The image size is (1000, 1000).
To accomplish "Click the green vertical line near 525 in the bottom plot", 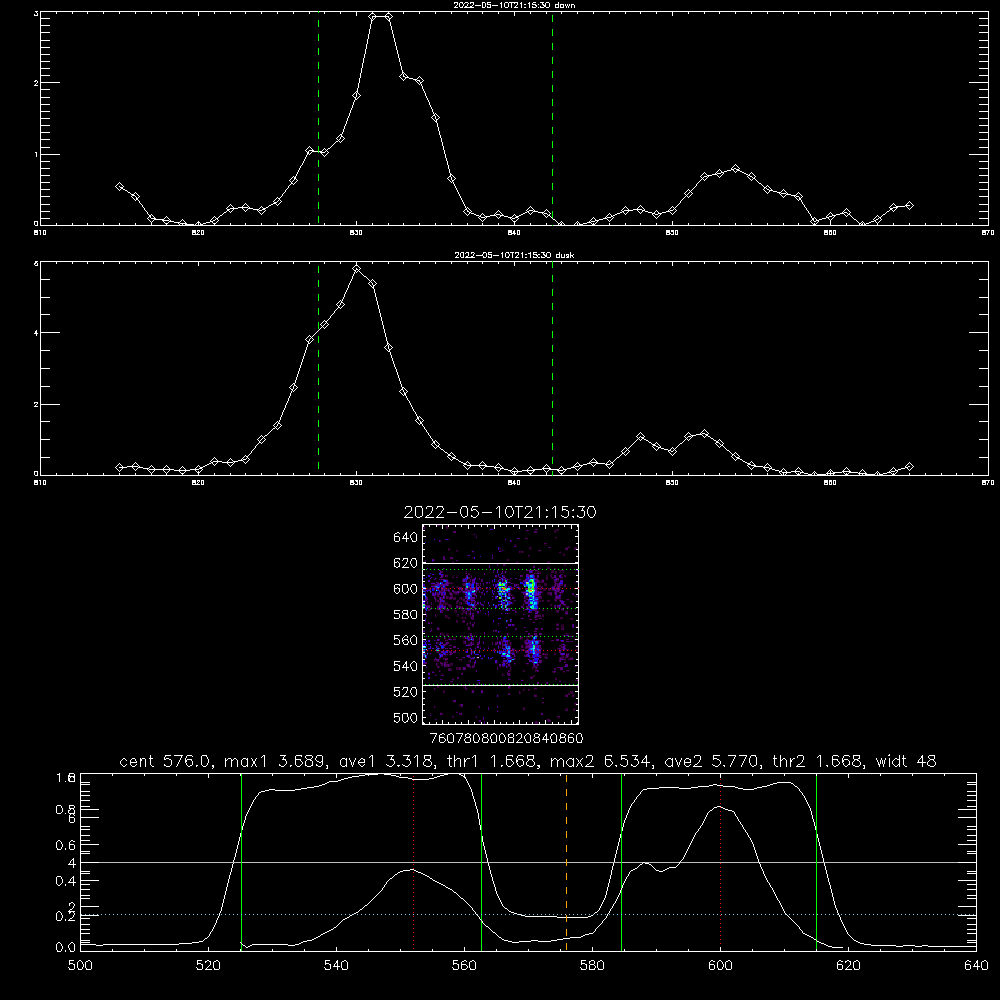I will coord(241,862).
